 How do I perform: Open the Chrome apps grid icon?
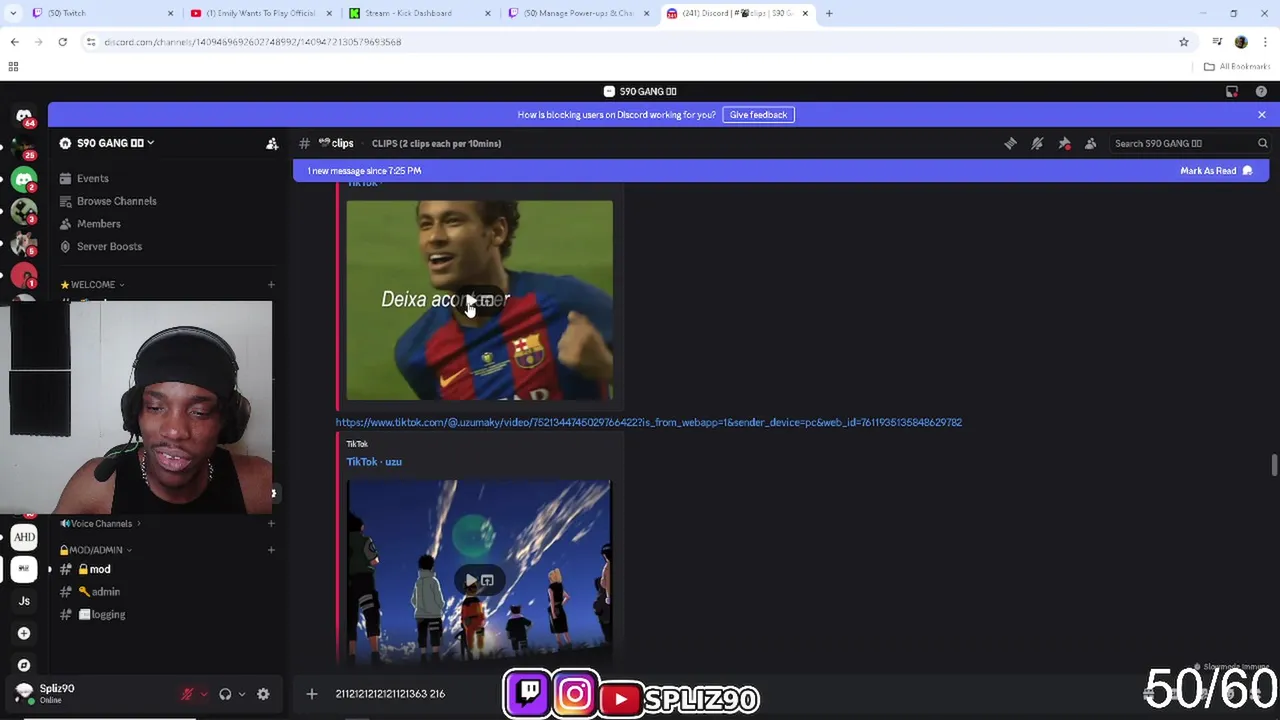point(13,67)
